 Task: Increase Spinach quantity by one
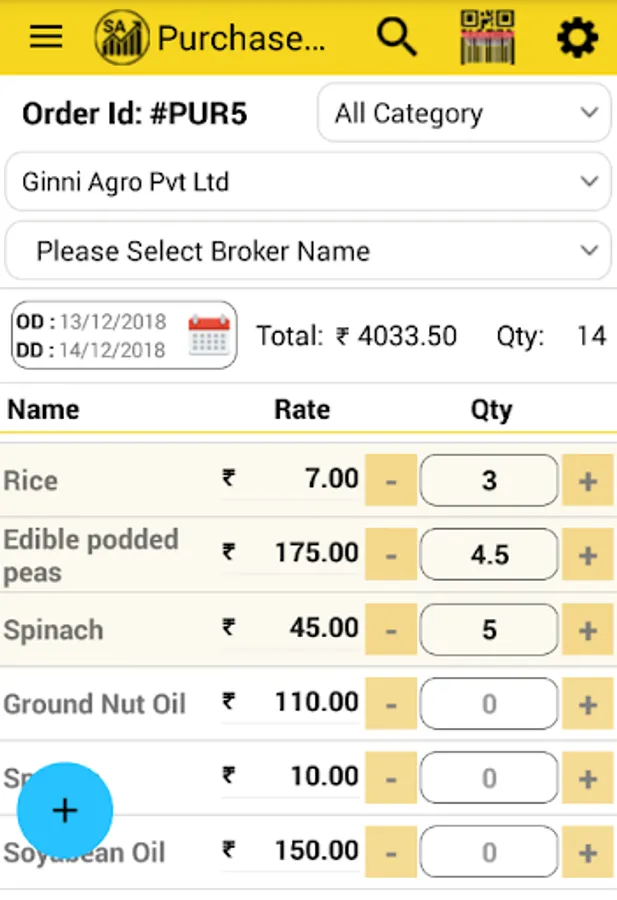588,631
